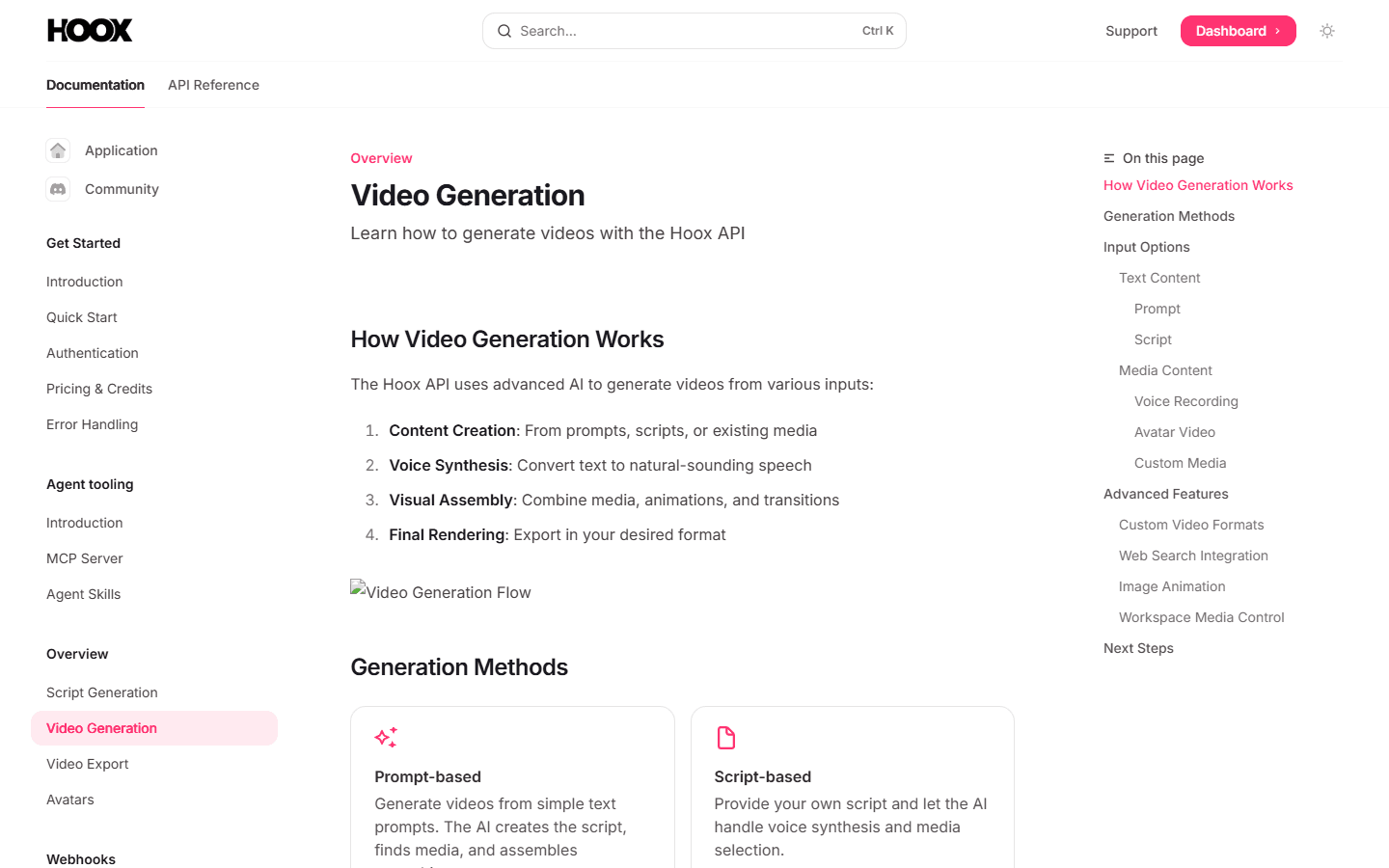Jump to Workspace Media Control section
The image size is (1389, 868).
[x=1202, y=617]
